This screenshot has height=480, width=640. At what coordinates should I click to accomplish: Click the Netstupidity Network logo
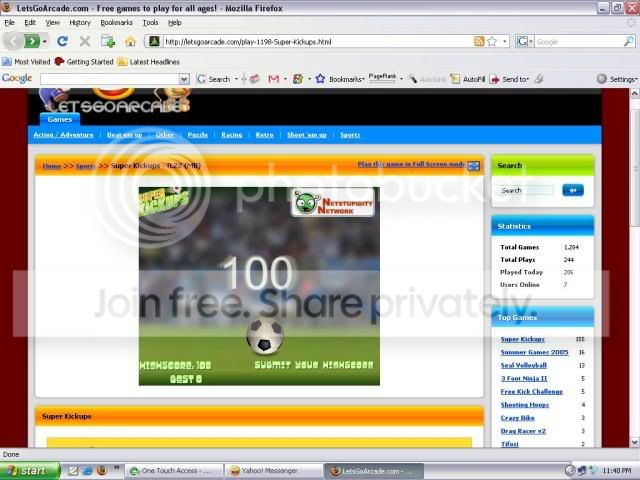tap(333, 202)
